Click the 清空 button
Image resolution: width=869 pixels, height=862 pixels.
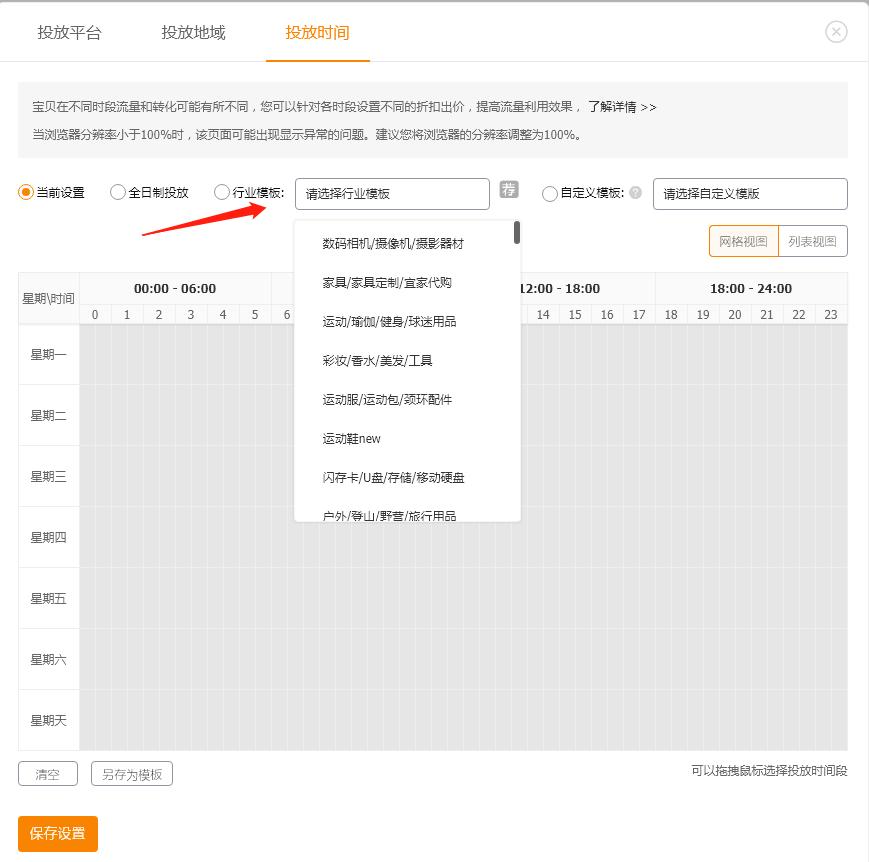point(47,773)
